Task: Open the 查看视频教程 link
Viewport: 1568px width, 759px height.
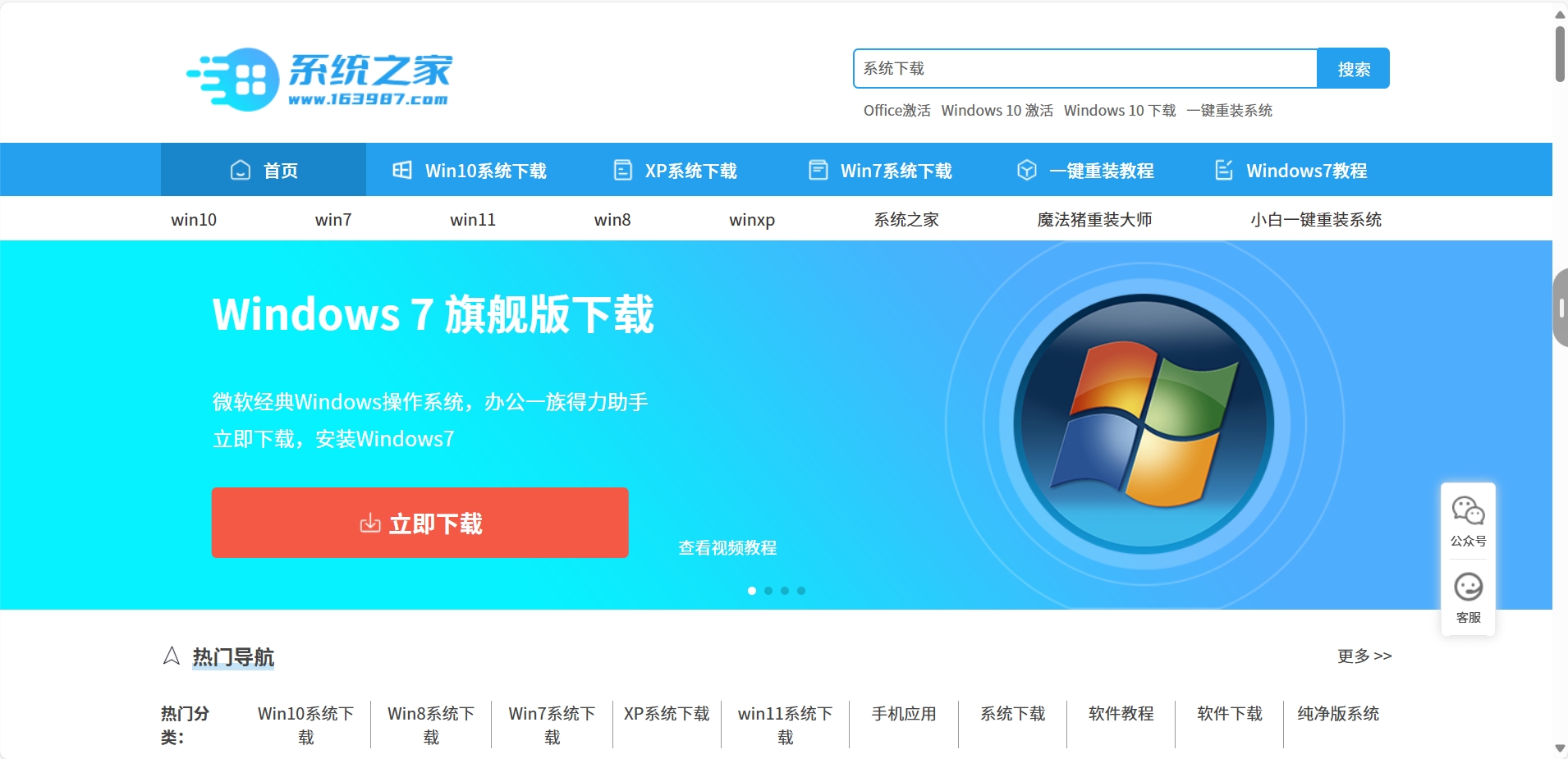Action: pos(727,547)
